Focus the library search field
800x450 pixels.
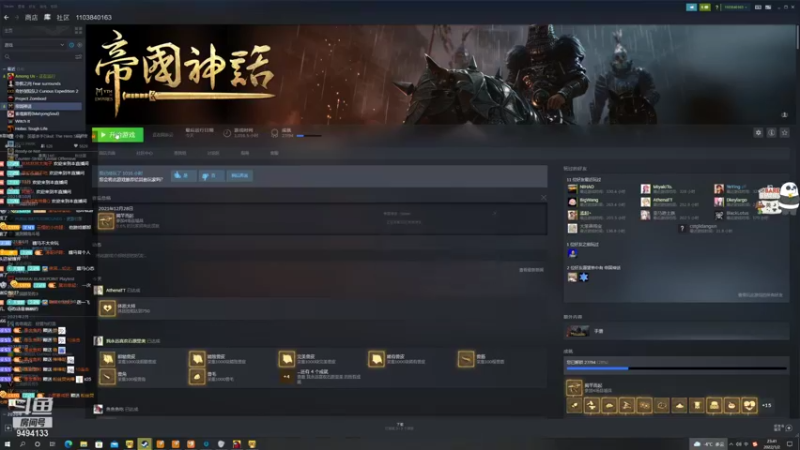click(38, 57)
